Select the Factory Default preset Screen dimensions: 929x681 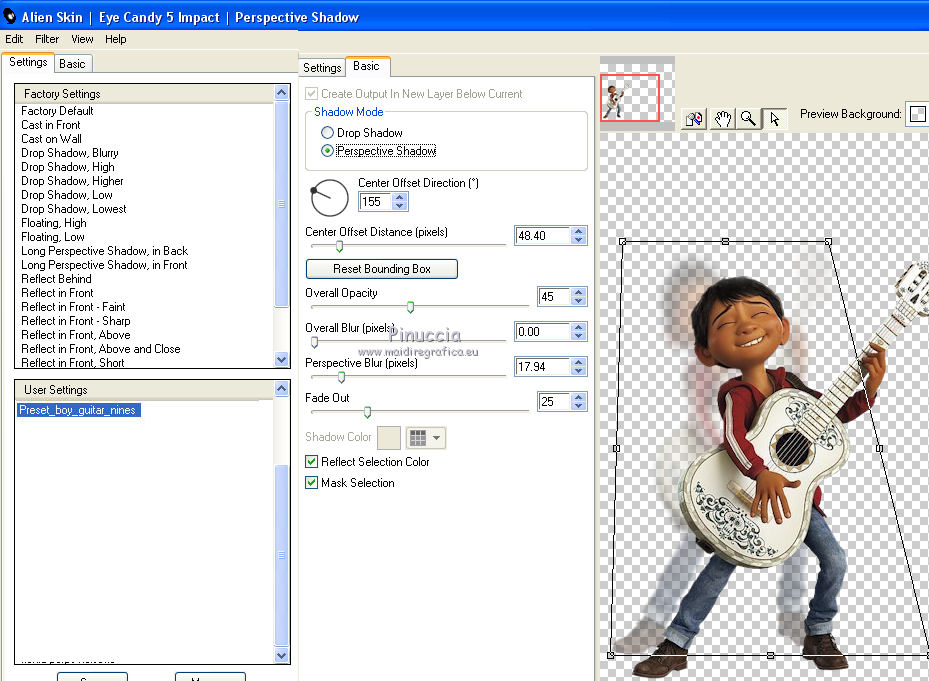point(57,111)
